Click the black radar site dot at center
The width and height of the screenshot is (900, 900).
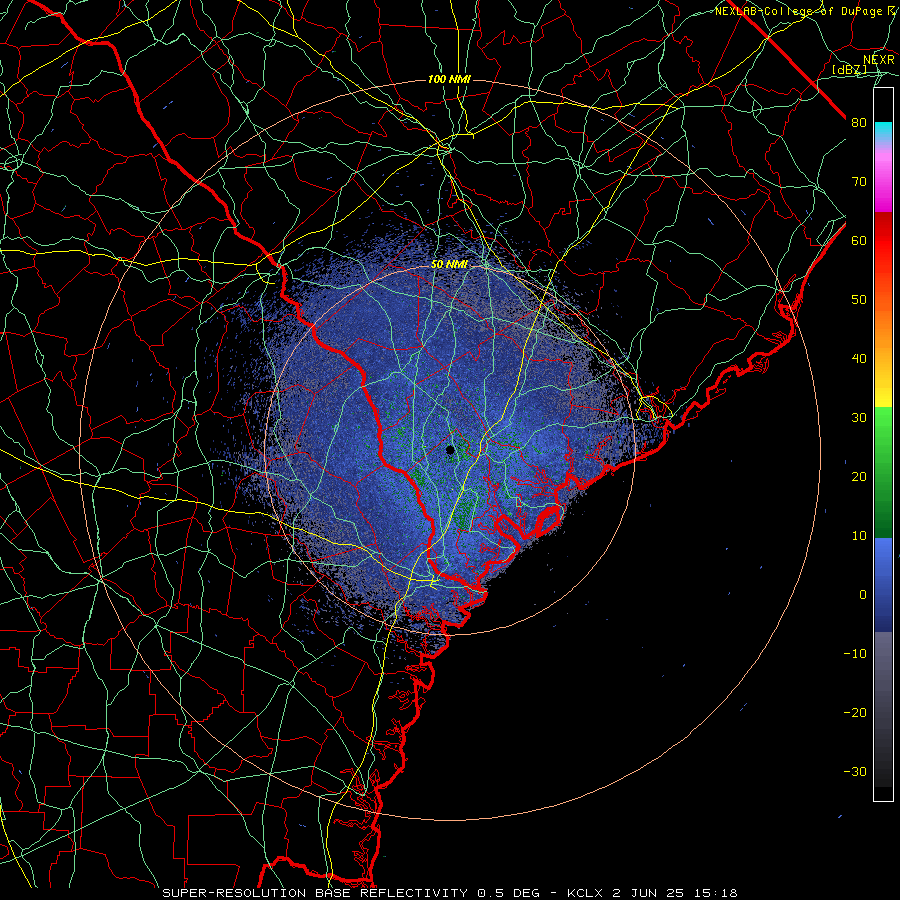click(450, 450)
